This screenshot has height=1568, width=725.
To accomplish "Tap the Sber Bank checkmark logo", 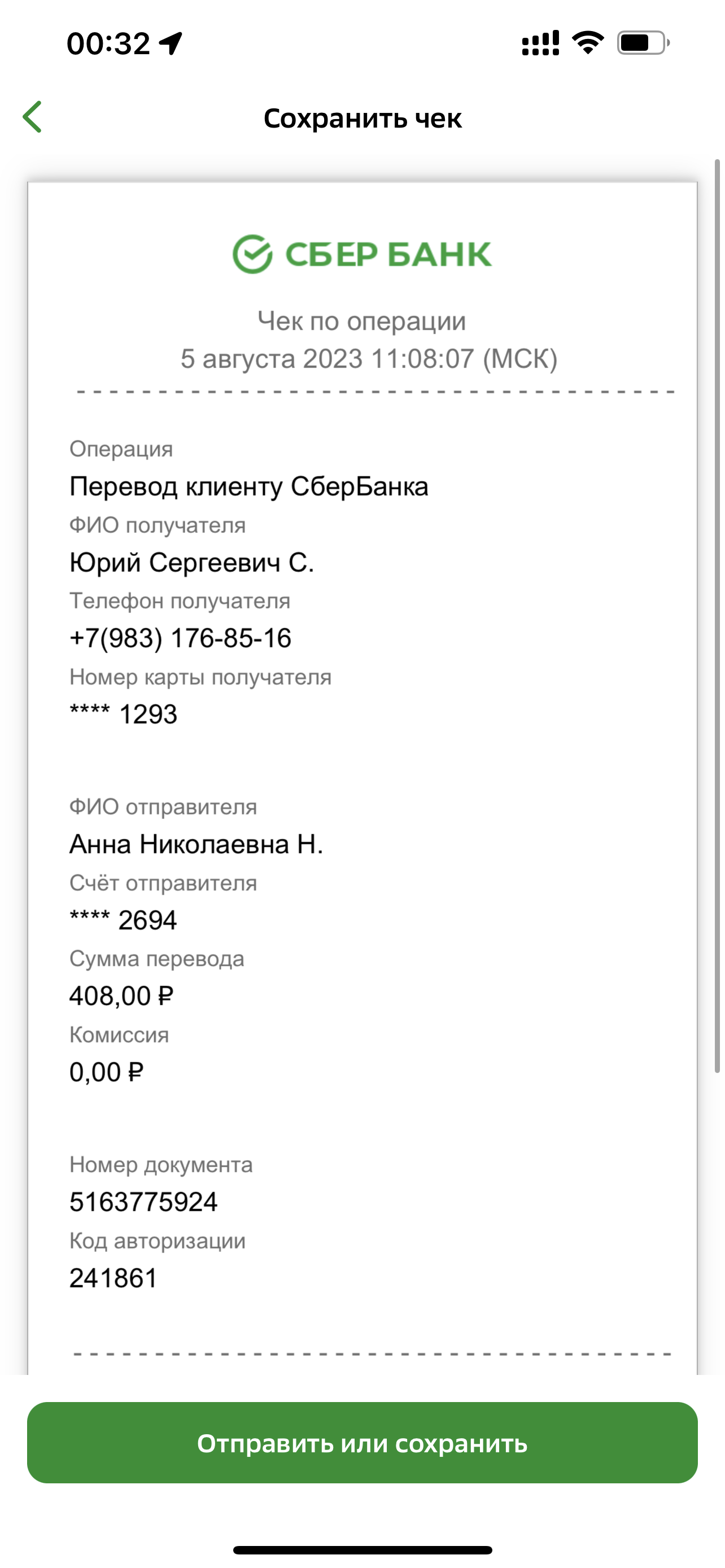I will (x=252, y=254).
